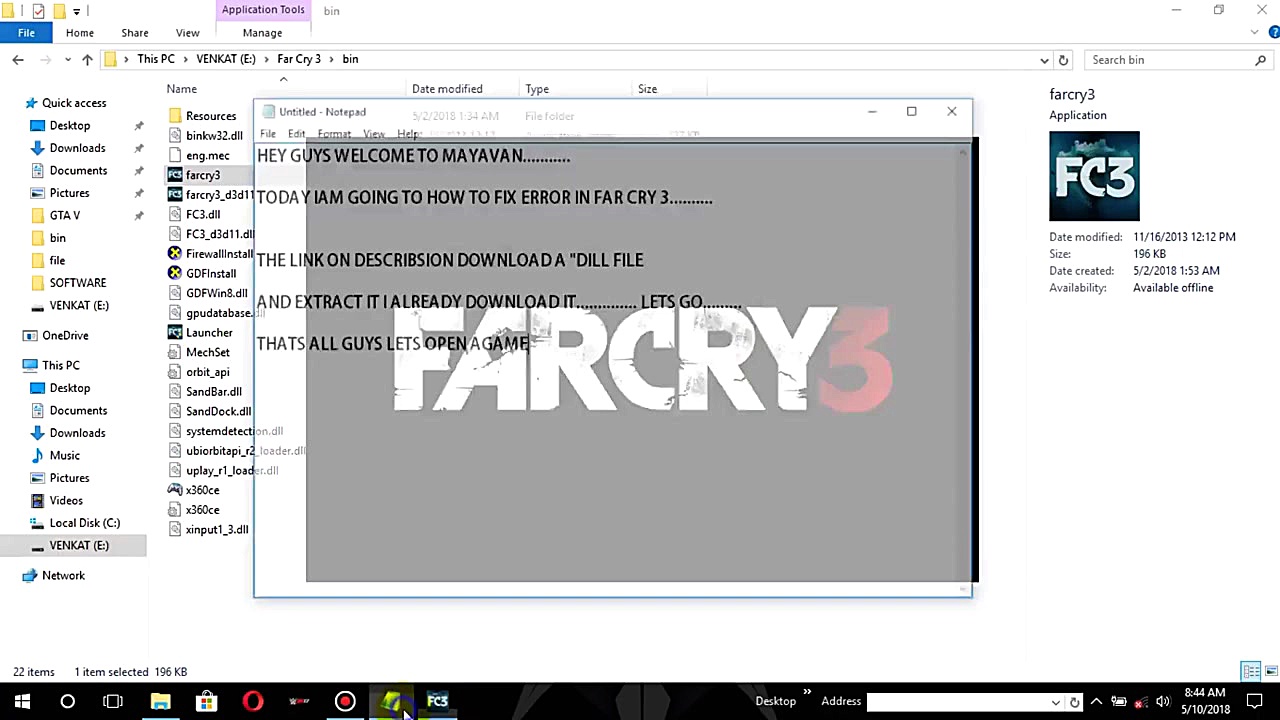Select SOFTWARE folder in Quick access
The image size is (1280, 720).
pyautogui.click(x=78, y=283)
